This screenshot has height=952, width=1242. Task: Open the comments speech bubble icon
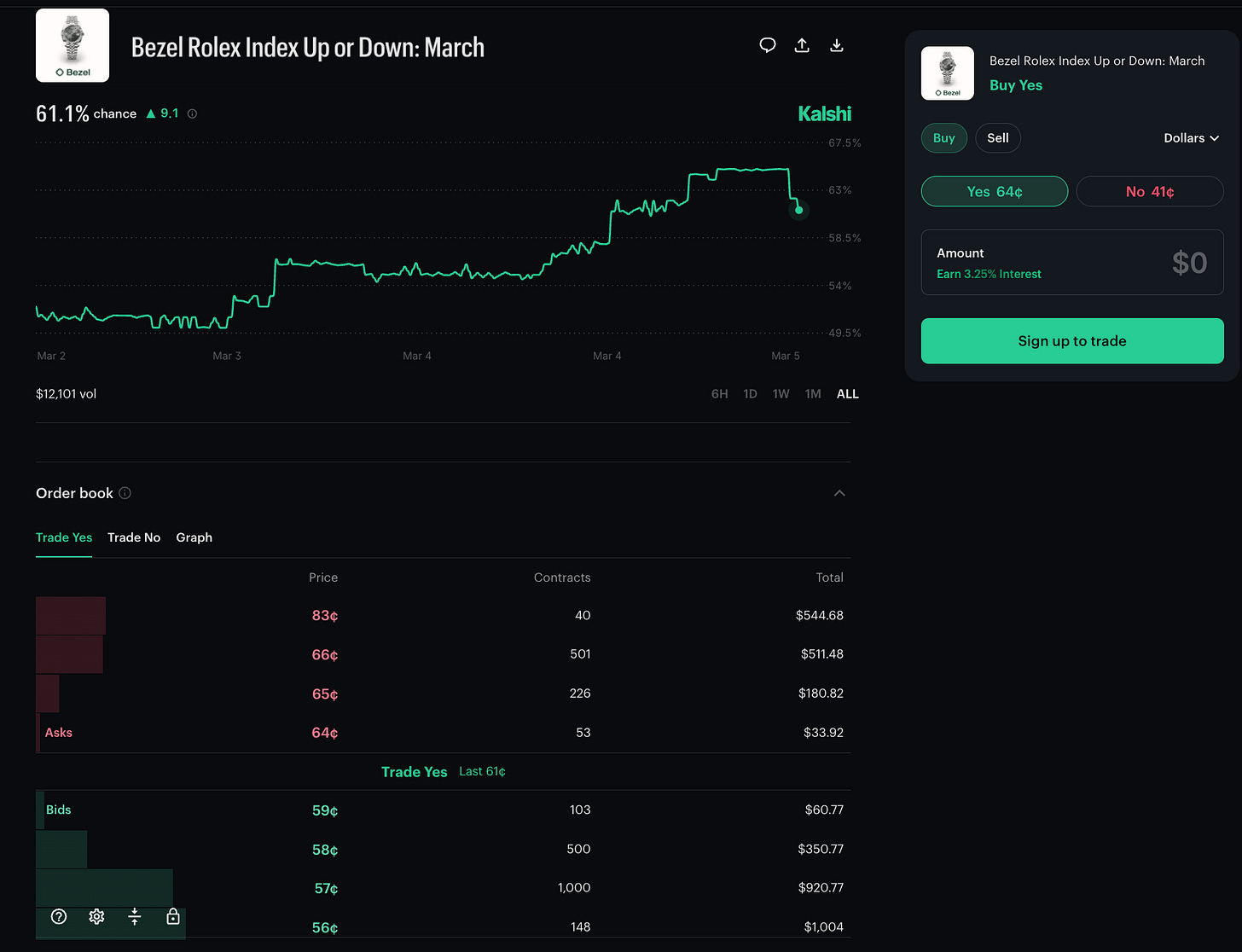tap(768, 45)
